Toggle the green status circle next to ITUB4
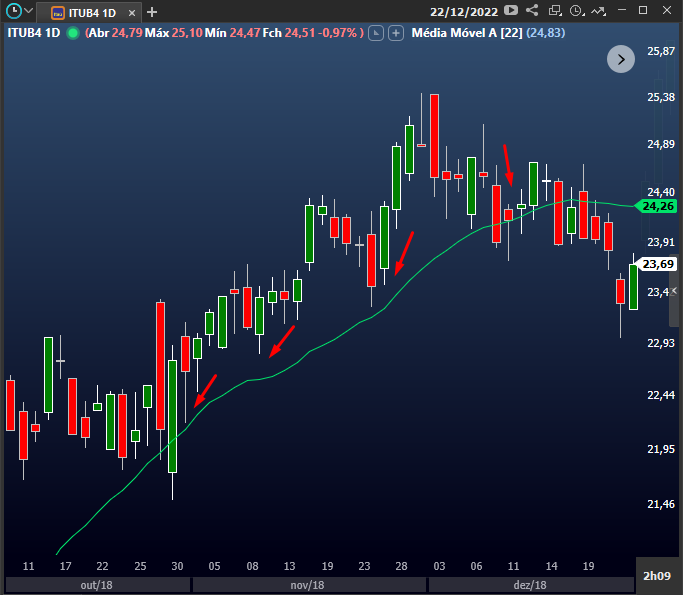683x595 pixels. click(x=73, y=33)
